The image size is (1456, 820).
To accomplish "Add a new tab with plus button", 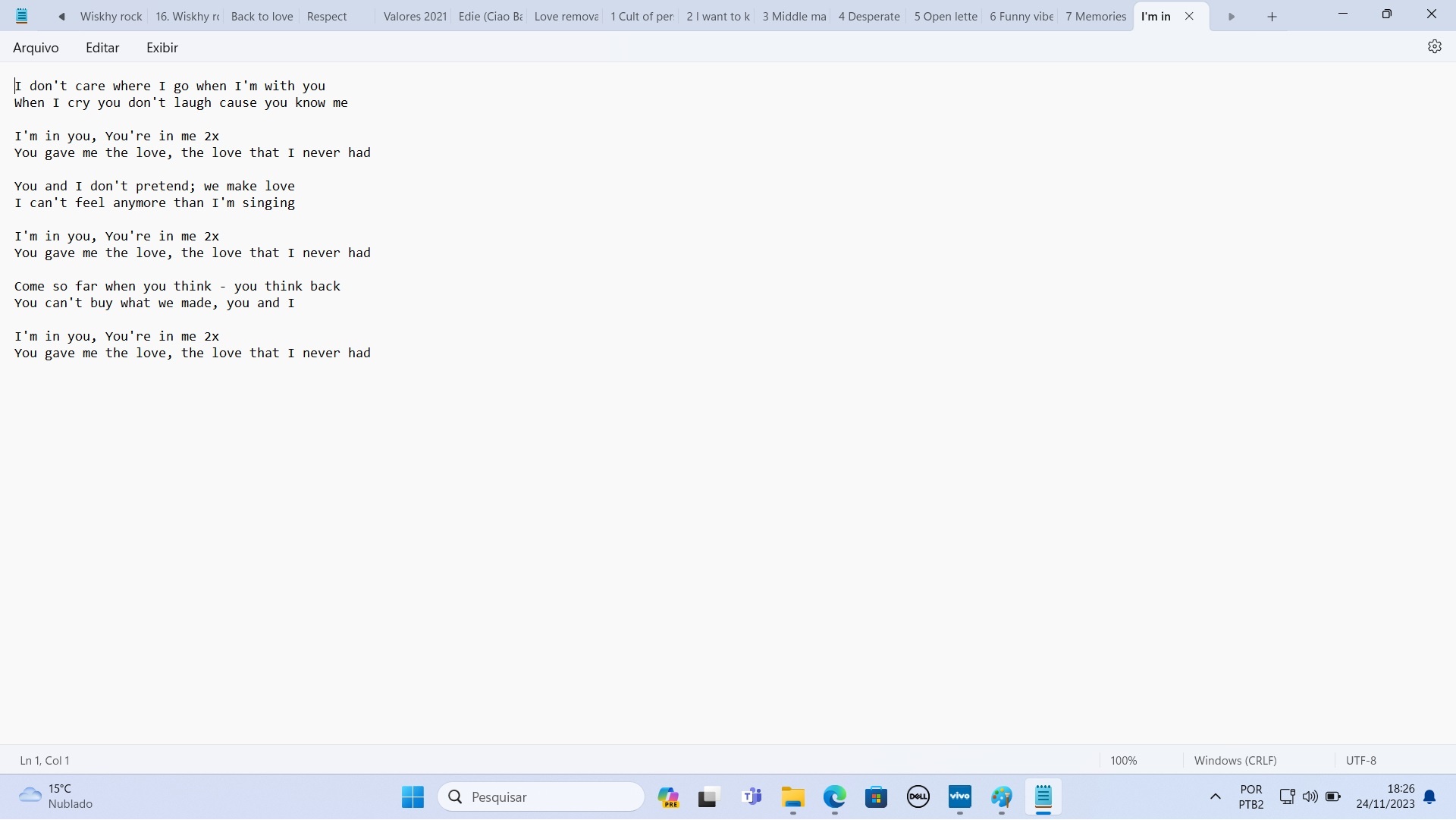I will coord(1272,17).
